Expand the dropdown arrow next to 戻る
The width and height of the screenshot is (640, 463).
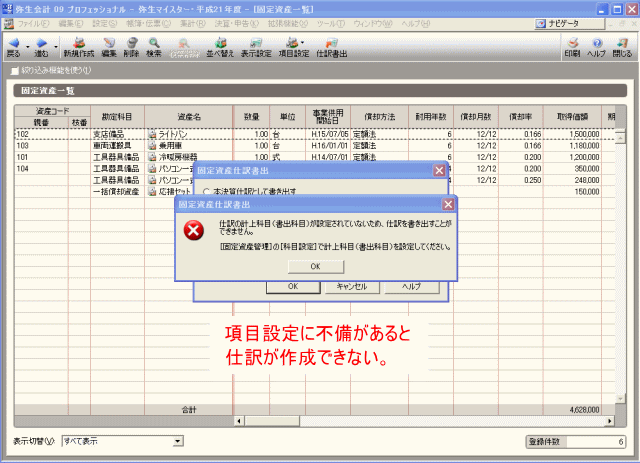[x=28, y=47]
